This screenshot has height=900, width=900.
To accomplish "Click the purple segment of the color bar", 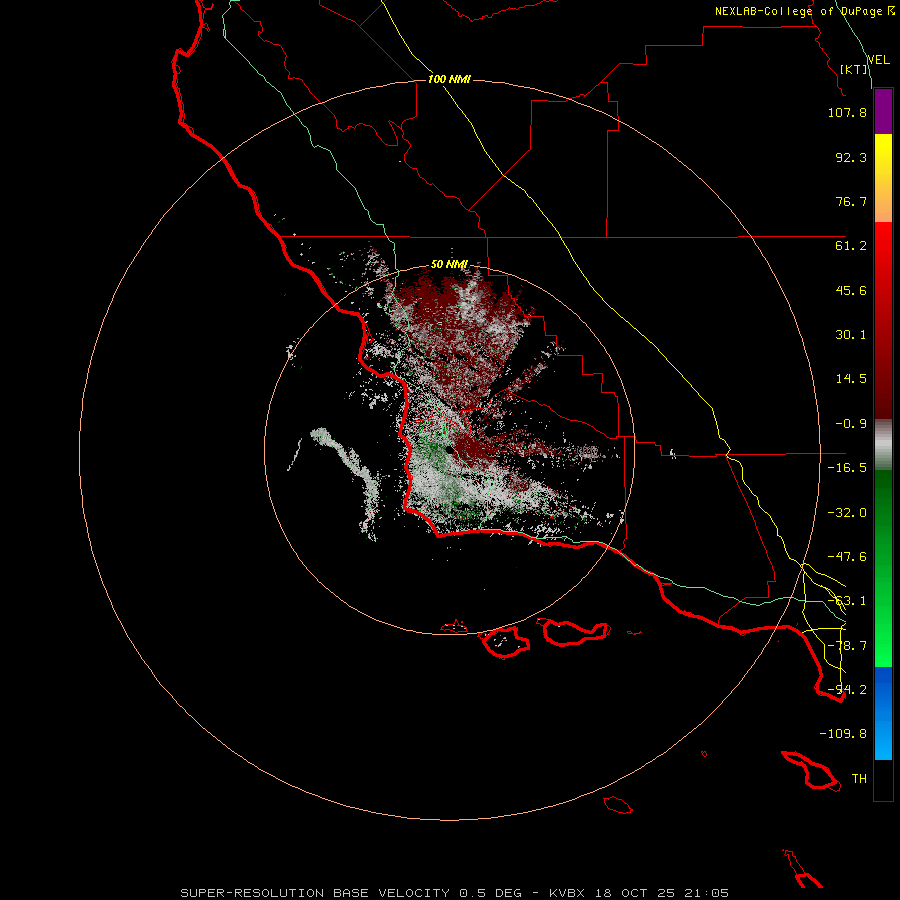I will tap(883, 111).
